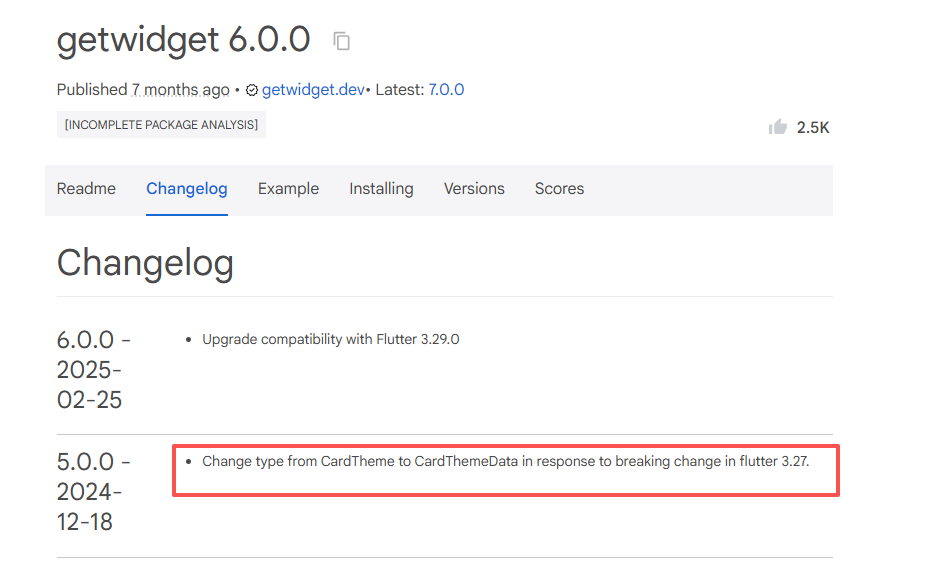Click the CardThemeData breaking change entry

[505, 461]
